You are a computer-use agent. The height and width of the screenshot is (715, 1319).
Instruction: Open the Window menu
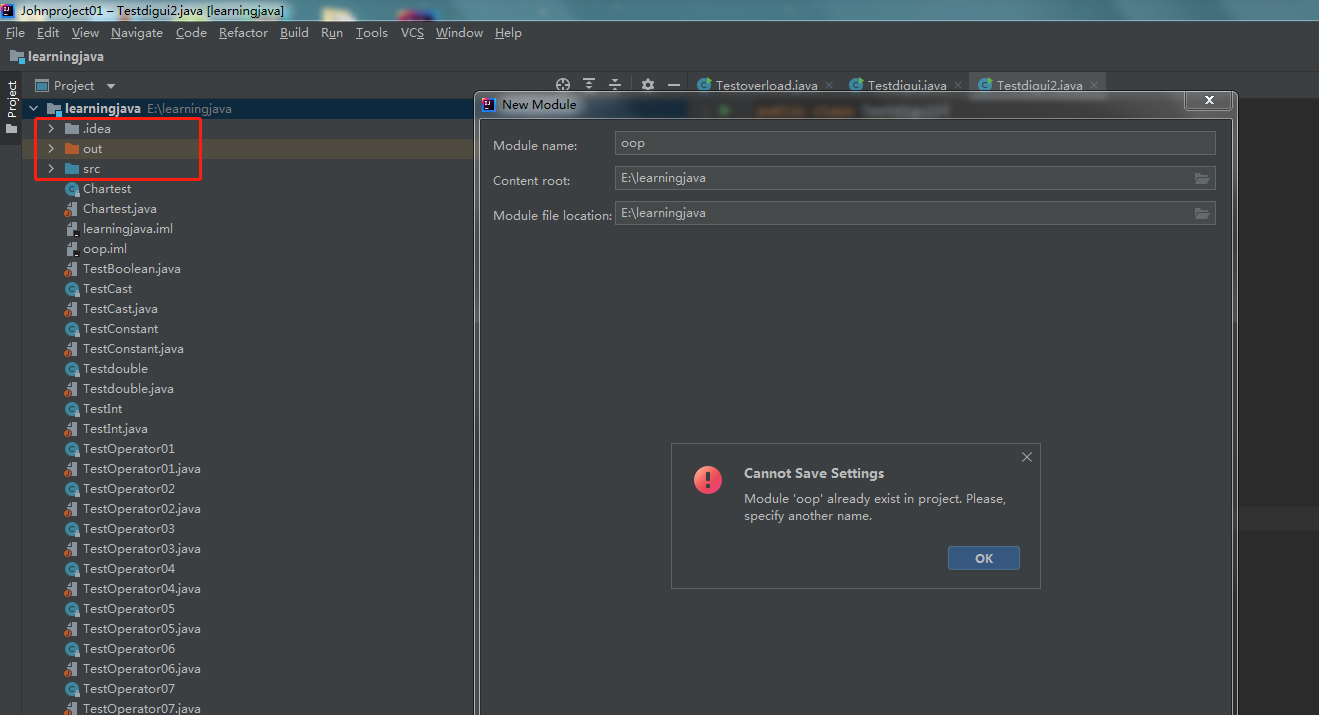pyautogui.click(x=459, y=33)
